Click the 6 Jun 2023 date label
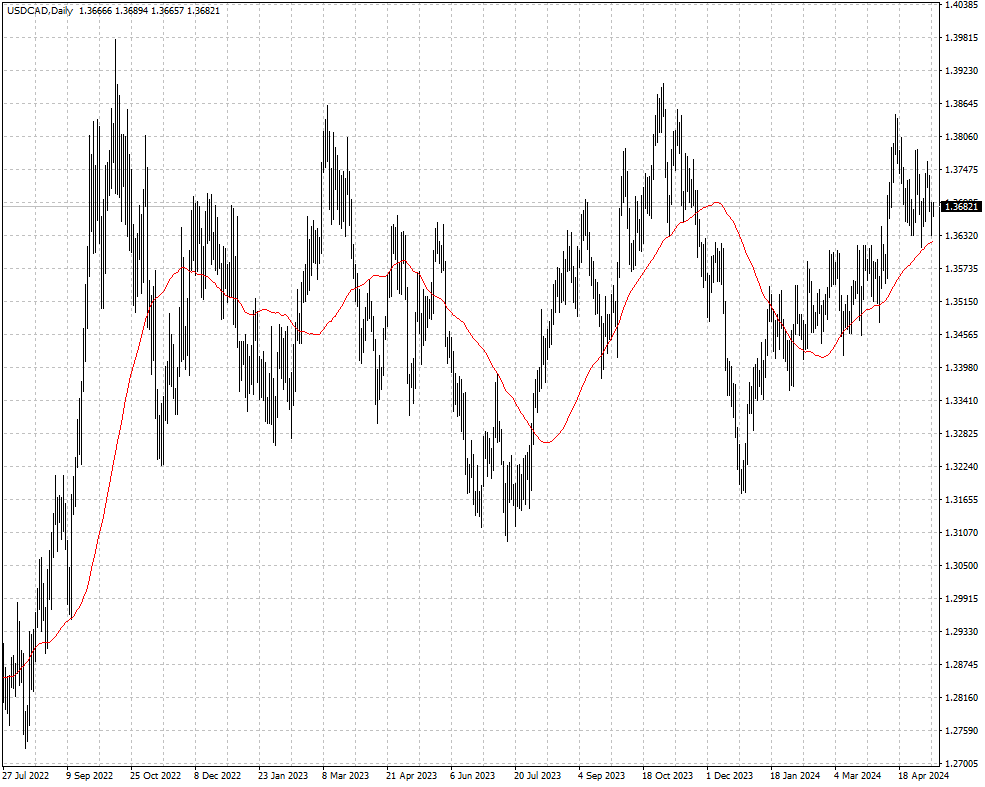Screen dimensions: 985x787 pos(472,776)
